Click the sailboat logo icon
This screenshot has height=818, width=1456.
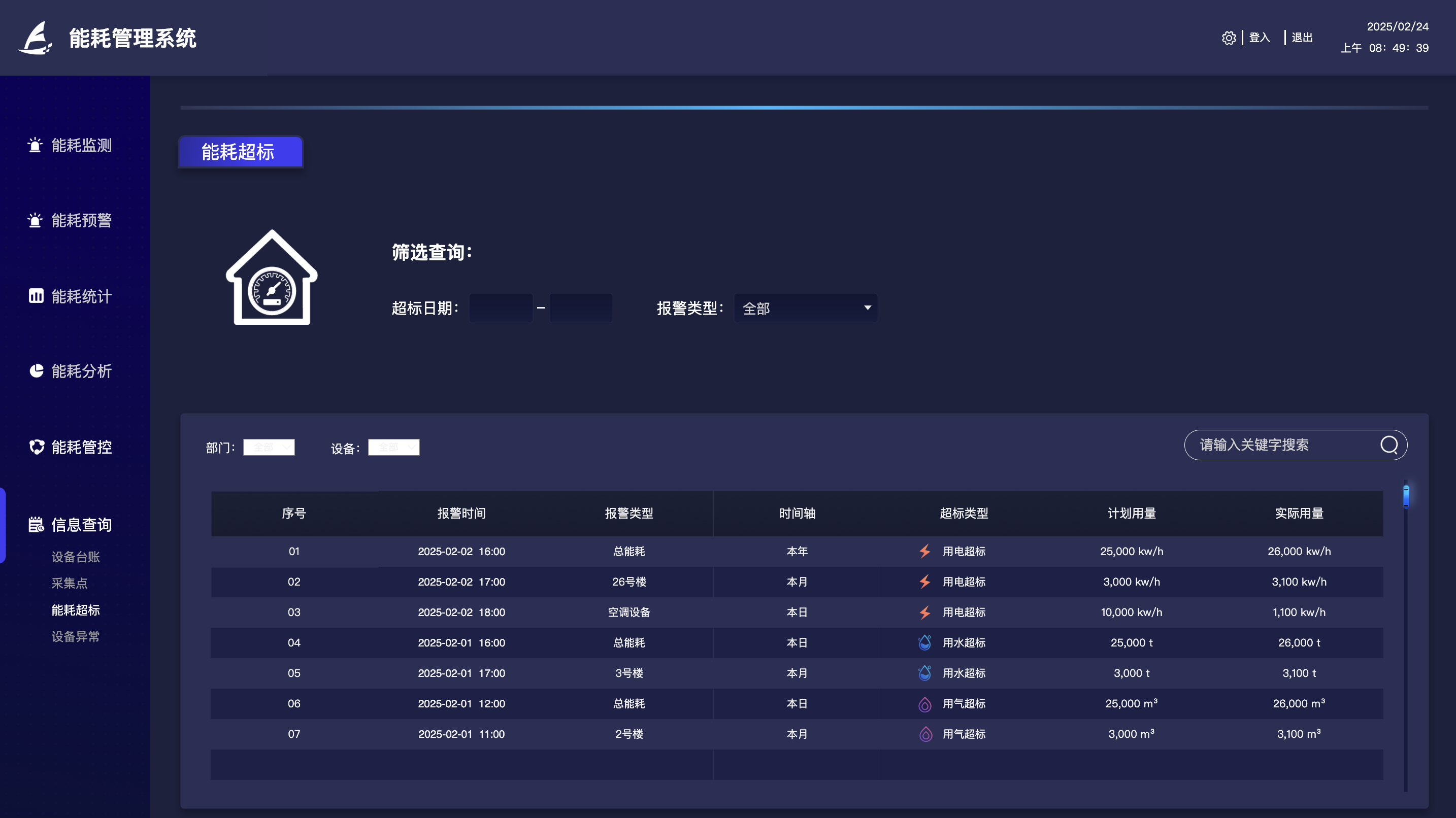coord(36,39)
